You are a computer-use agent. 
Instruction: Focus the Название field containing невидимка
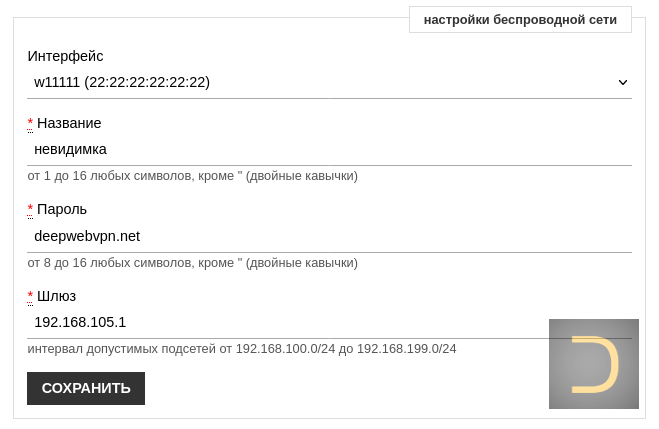click(330, 150)
